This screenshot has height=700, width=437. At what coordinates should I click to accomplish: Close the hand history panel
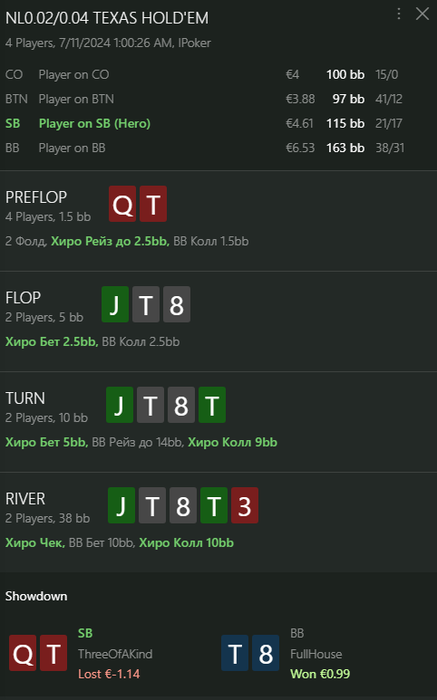[x=422, y=14]
